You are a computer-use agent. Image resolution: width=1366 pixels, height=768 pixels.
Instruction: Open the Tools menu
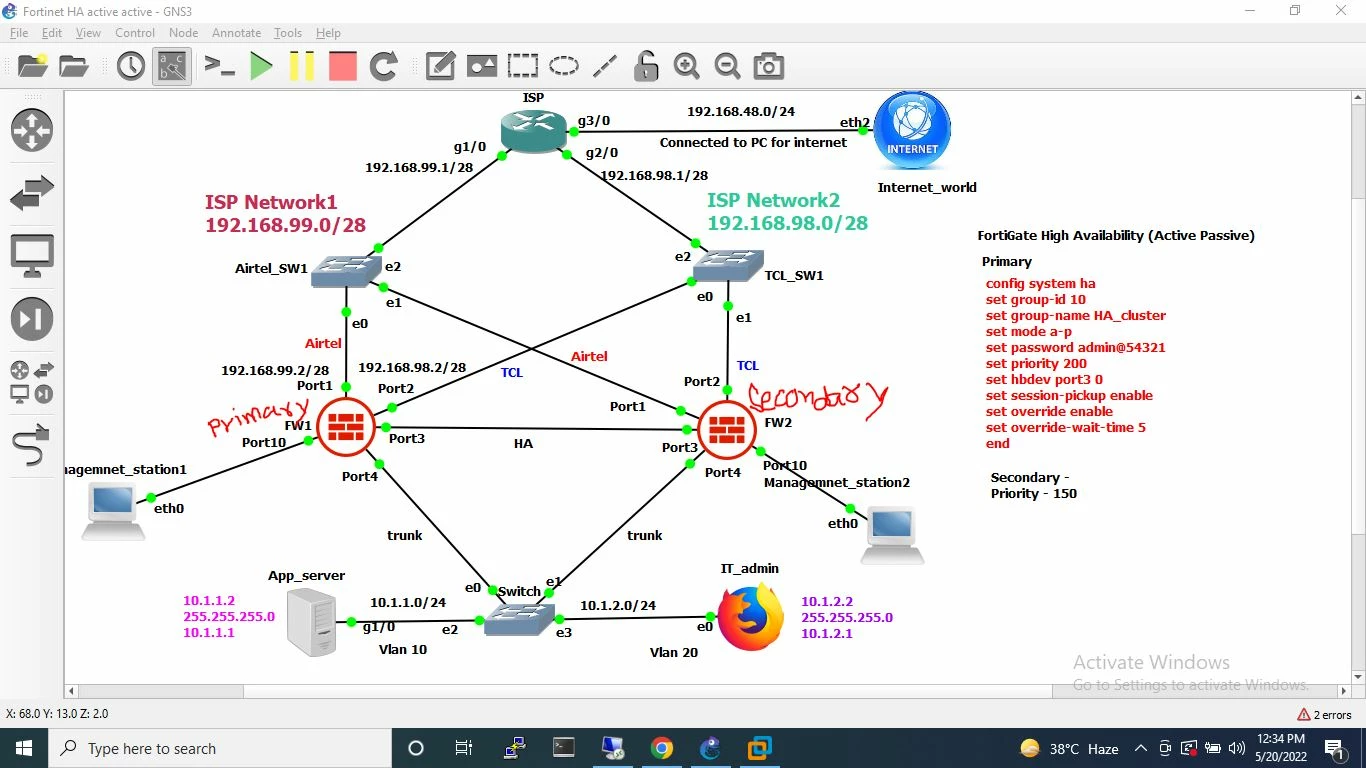tap(288, 33)
